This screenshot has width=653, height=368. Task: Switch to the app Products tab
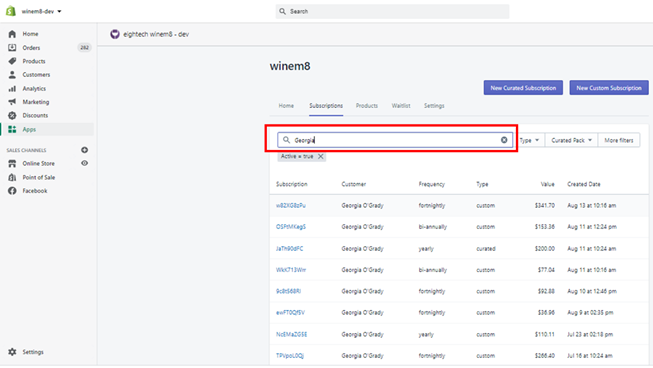click(x=367, y=106)
